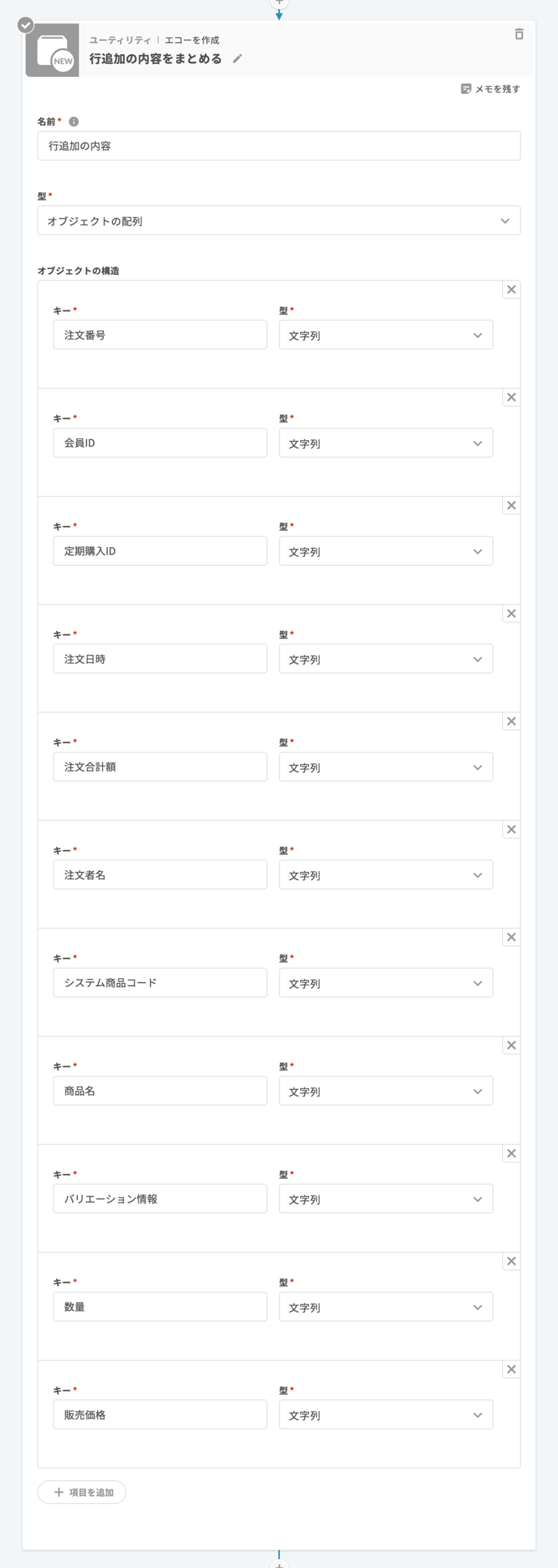
Task: Click the pencil icon to rename step
Action: point(238,58)
